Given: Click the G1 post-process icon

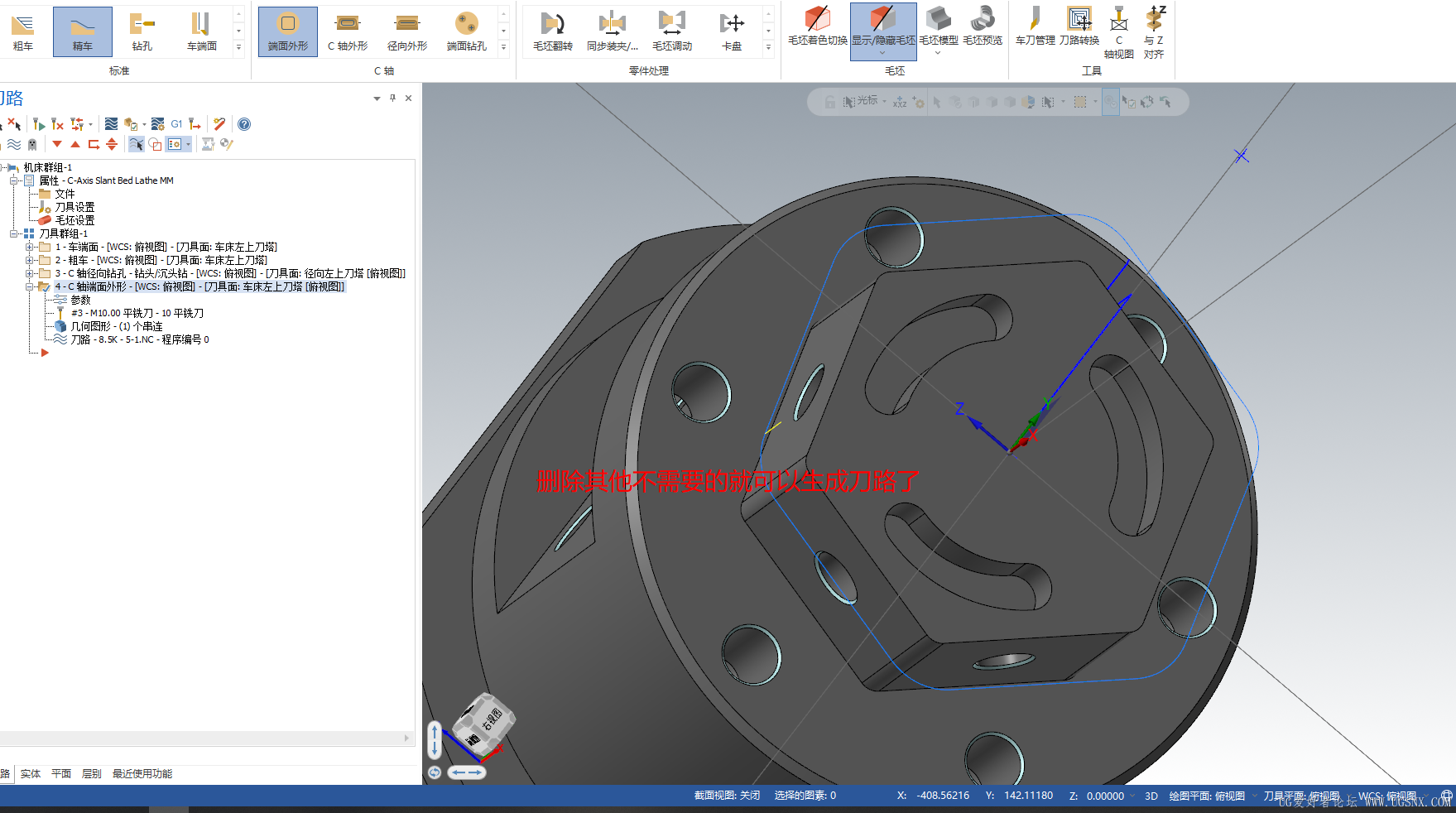Looking at the screenshot, I should click(x=176, y=124).
